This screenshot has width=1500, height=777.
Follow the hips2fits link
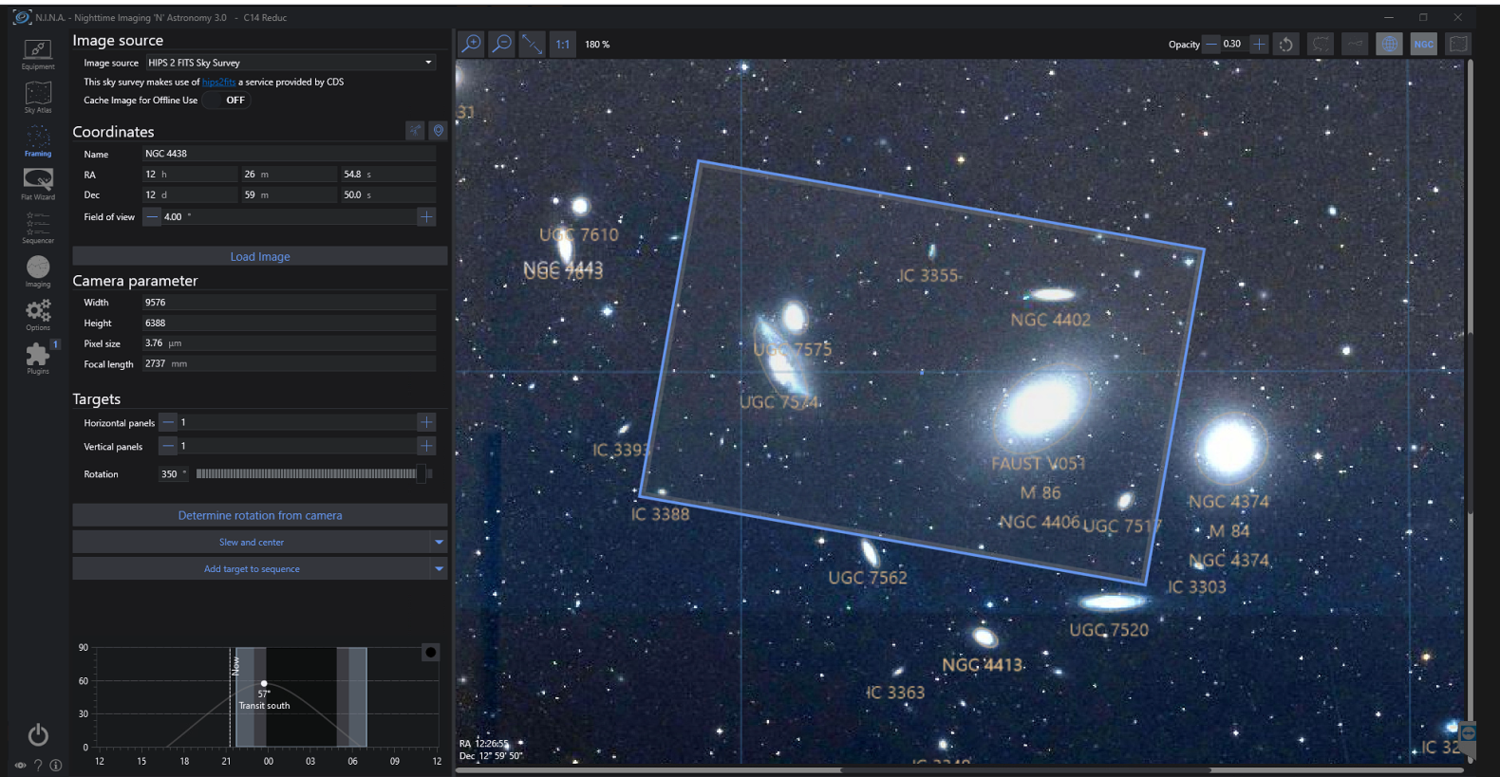pos(219,82)
